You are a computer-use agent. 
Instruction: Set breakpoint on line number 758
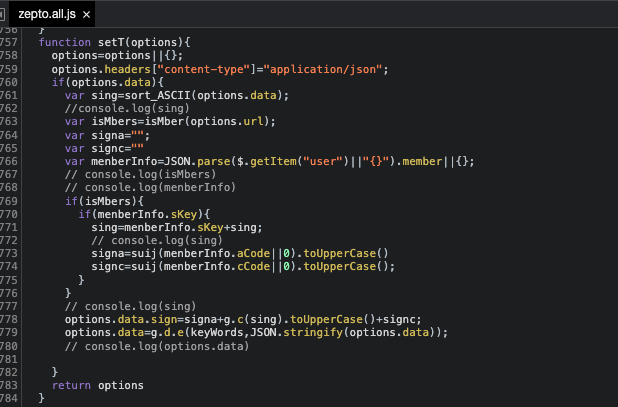click(x=9, y=55)
